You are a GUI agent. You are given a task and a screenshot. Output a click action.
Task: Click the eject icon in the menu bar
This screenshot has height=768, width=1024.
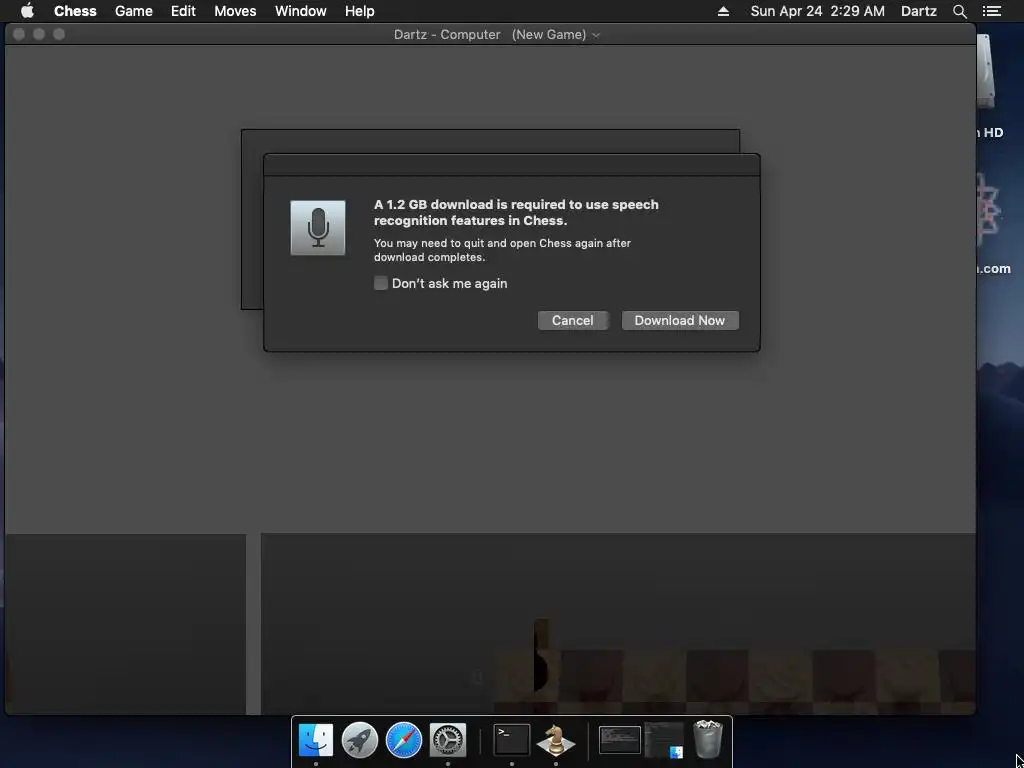(x=723, y=11)
